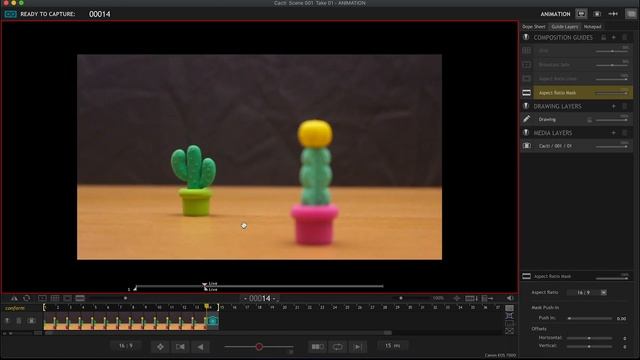
Task: Select the Drawing layer row
Action: coord(583,119)
